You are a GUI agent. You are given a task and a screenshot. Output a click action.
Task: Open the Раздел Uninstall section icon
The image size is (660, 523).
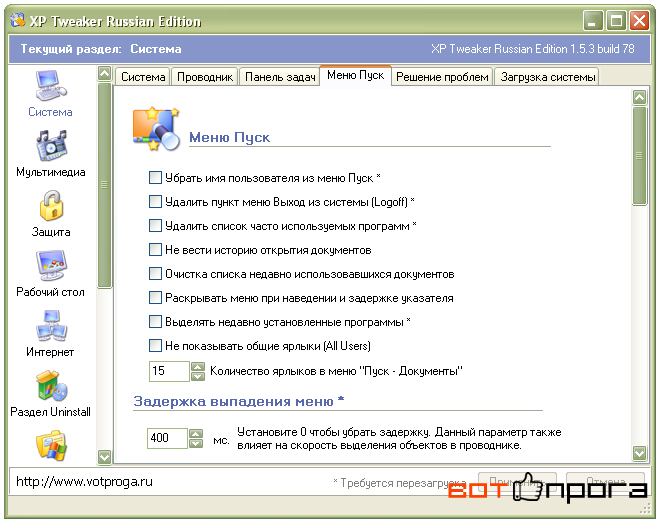(51, 385)
